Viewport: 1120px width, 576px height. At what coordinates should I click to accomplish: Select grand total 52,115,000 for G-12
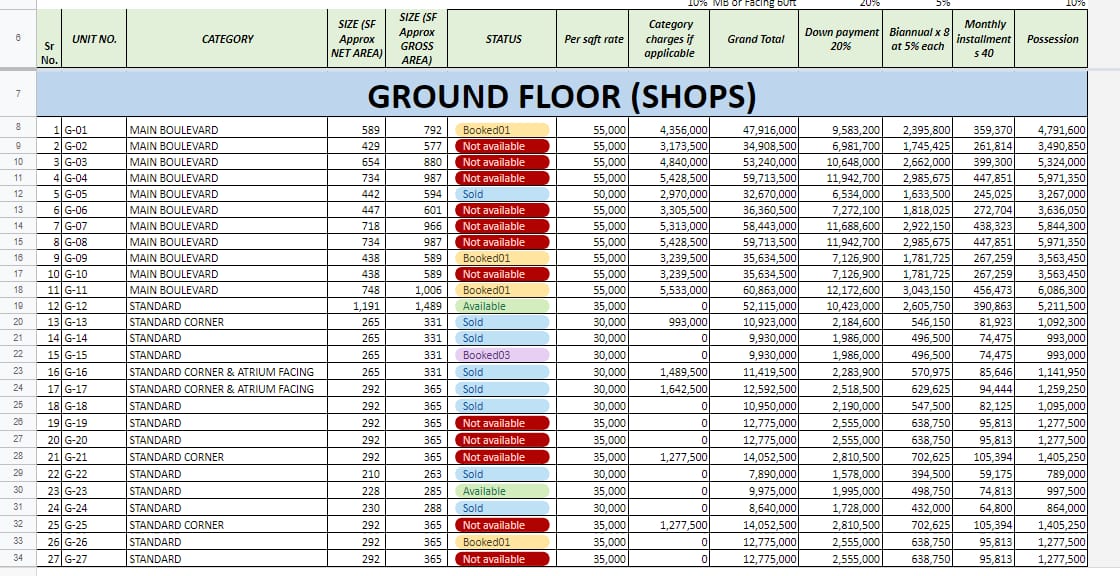[x=755, y=306]
